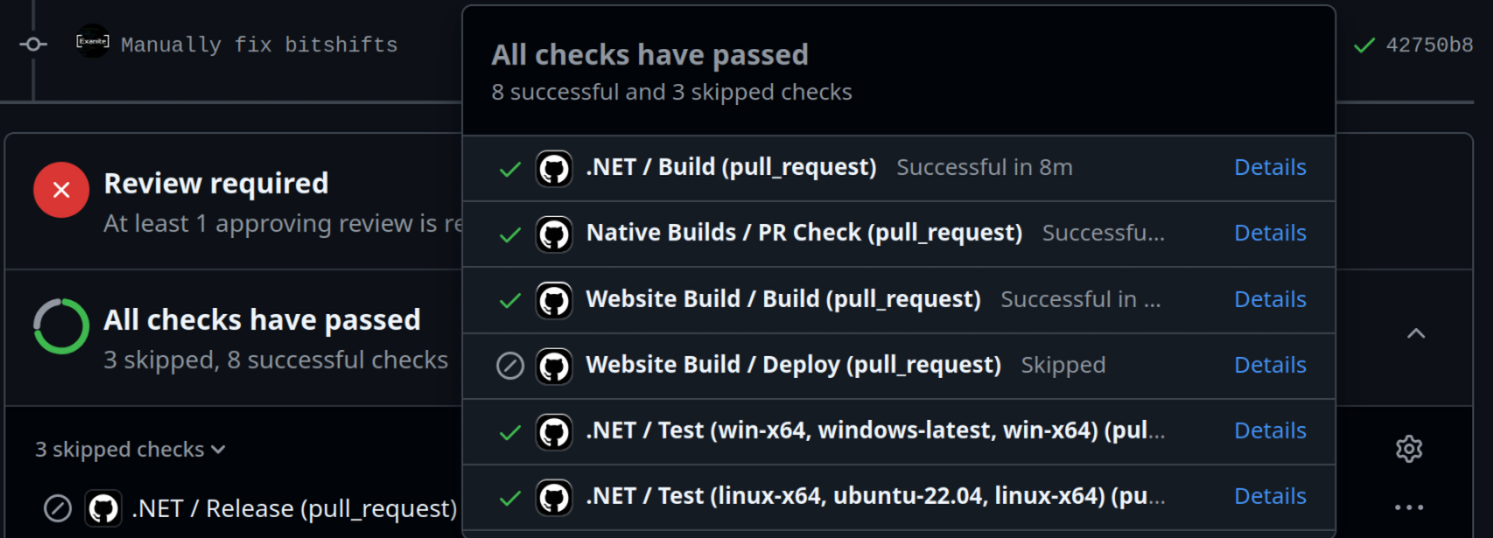Open three-dot menu for .NET / Release
The image size is (1493, 538).
[x=1409, y=508]
